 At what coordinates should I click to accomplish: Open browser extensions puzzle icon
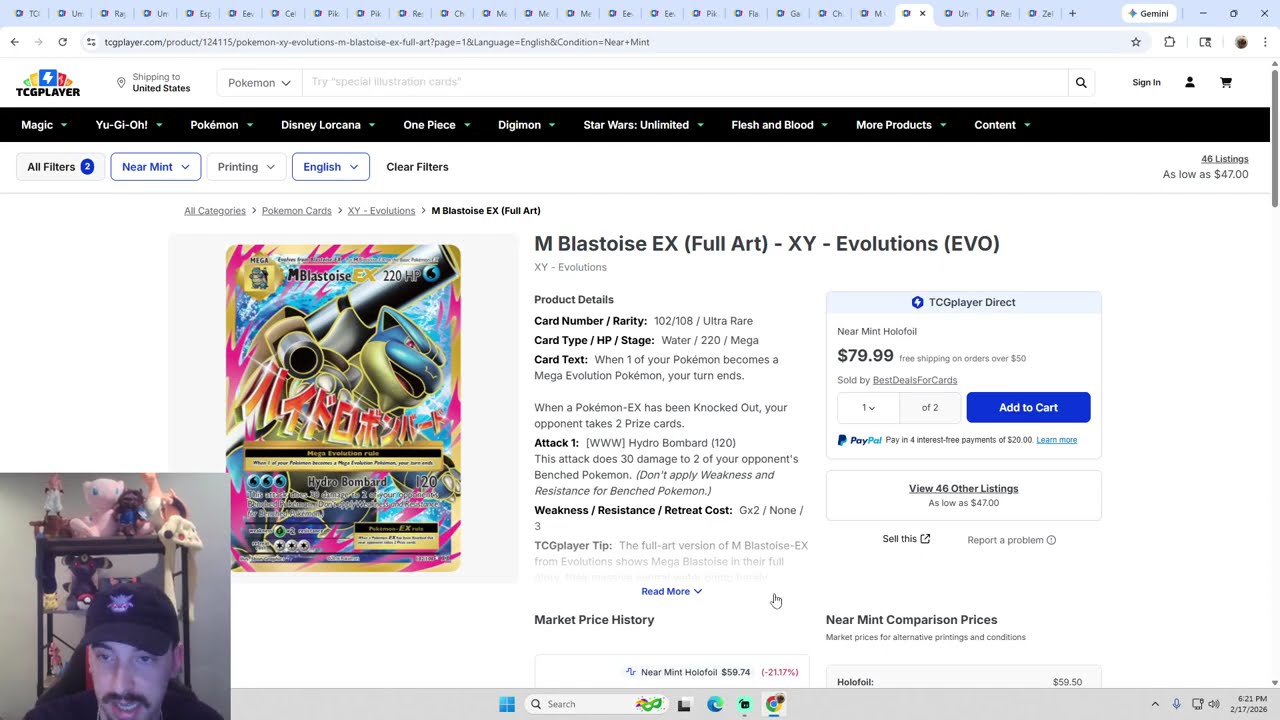pos(1169,42)
